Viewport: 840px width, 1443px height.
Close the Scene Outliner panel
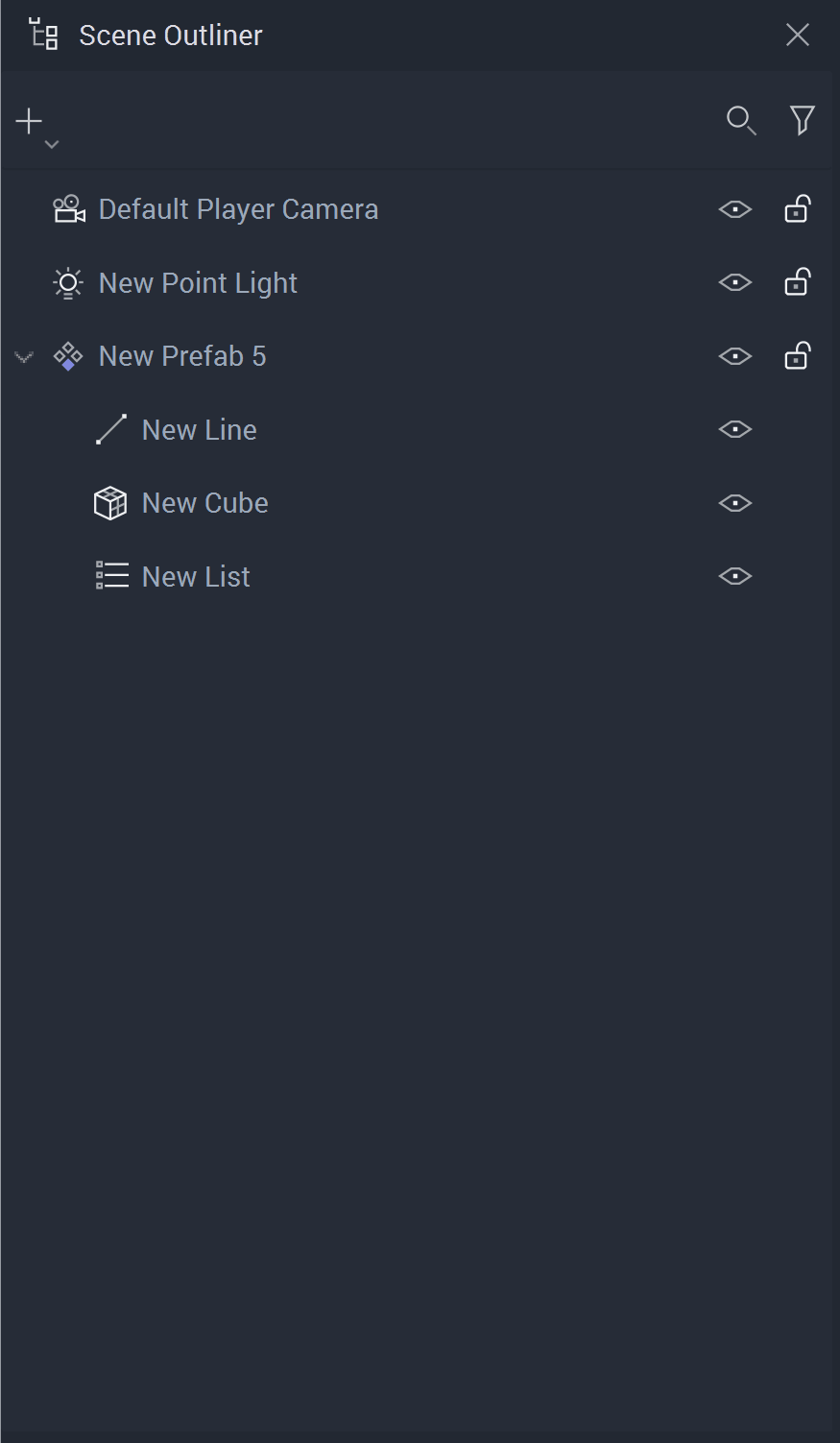[x=797, y=36]
